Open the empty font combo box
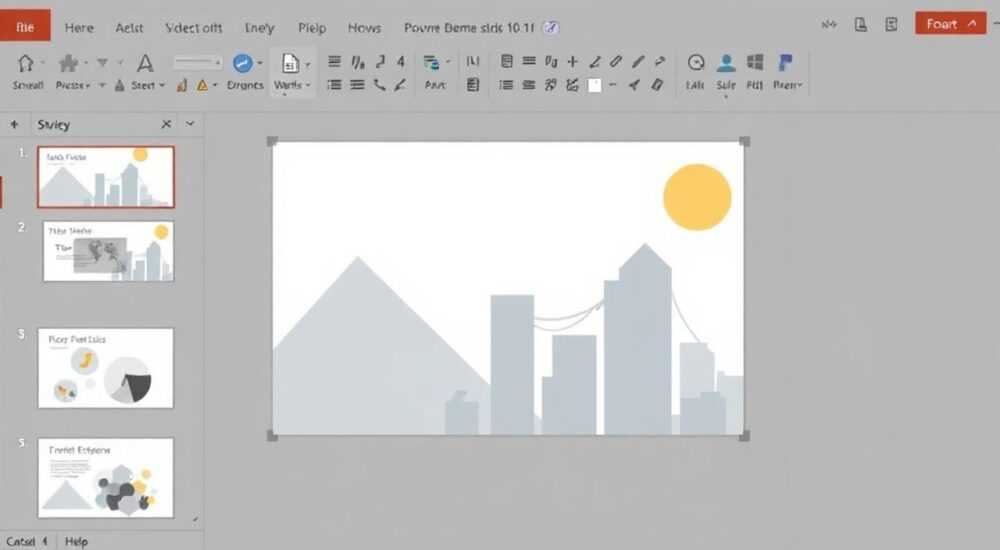Image resolution: width=1000 pixels, height=550 pixels. tap(198, 63)
